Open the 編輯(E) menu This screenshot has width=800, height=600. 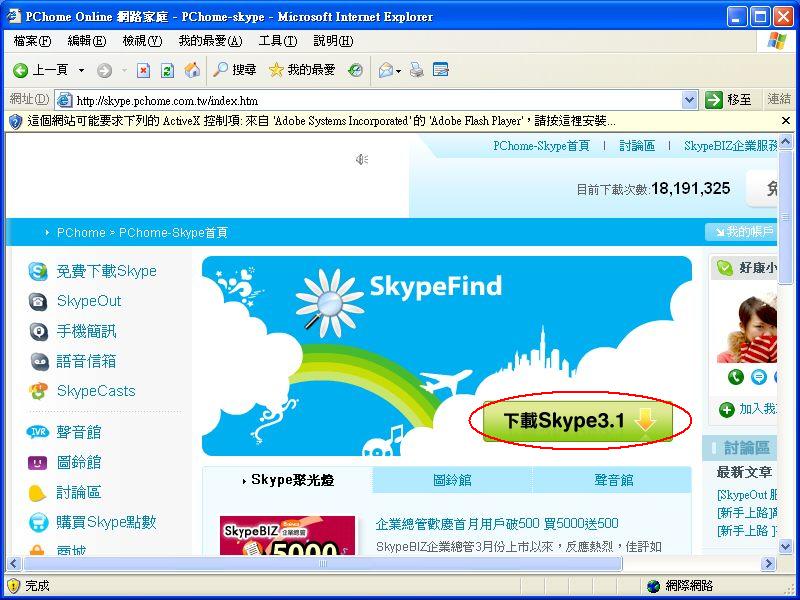(87, 41)
